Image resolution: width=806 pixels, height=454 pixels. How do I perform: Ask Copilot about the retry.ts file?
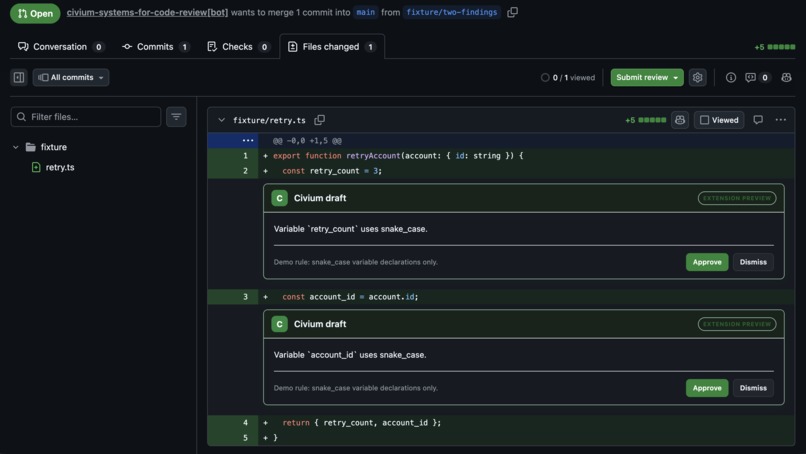(680, 120)
